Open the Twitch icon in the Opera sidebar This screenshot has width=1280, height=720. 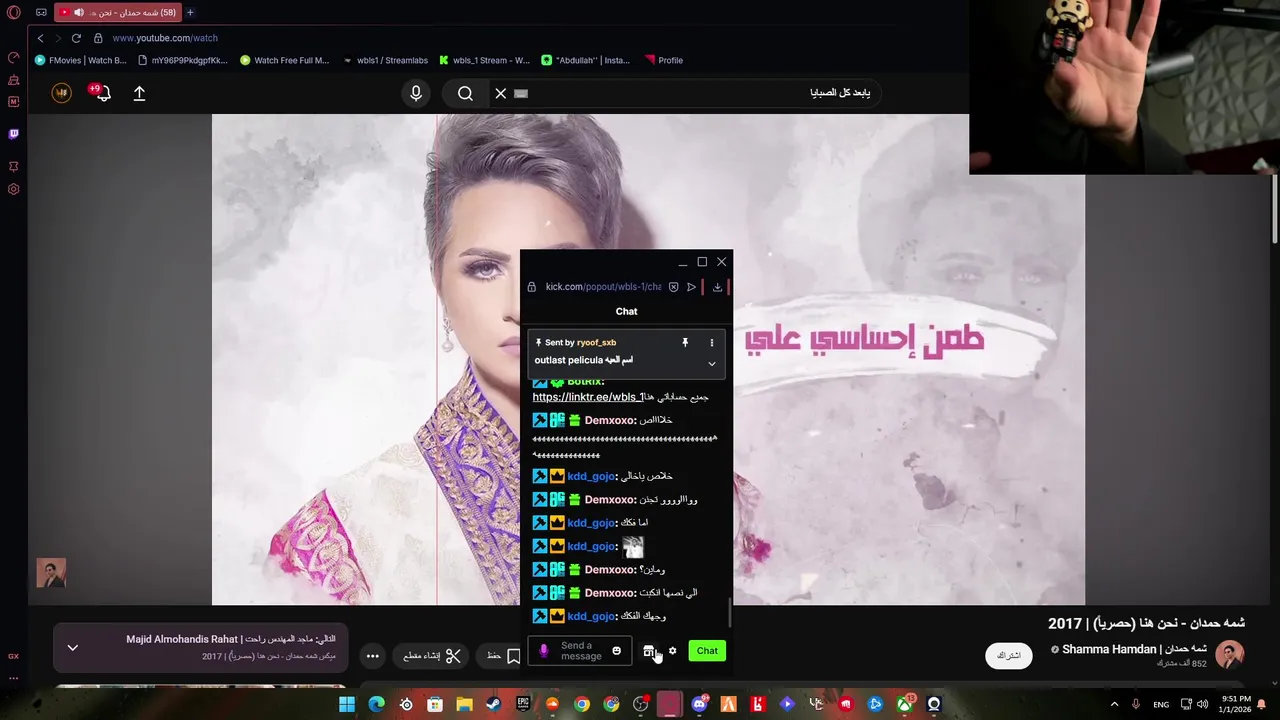pos(13,133)
